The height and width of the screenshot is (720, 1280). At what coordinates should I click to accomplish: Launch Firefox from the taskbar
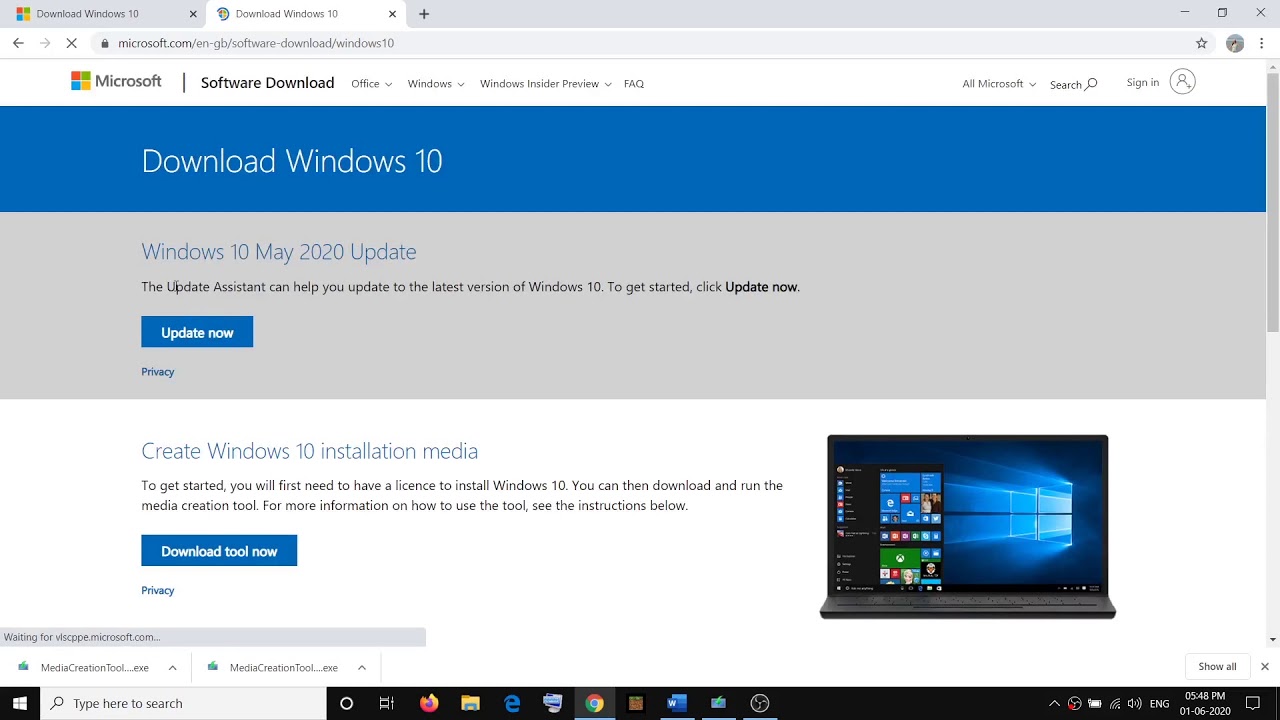(429, 703)
